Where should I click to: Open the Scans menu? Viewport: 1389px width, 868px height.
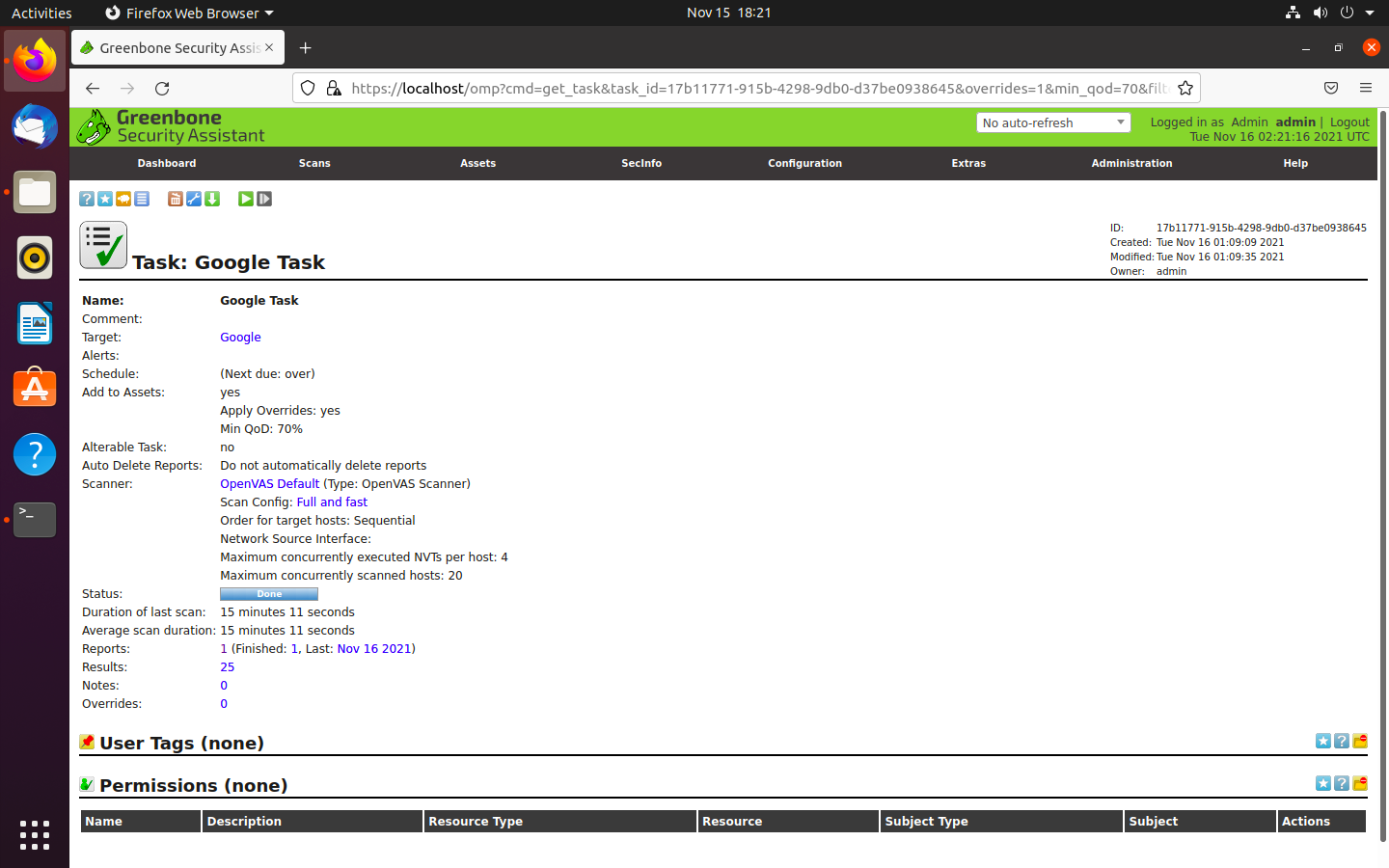tap(314, 163)
